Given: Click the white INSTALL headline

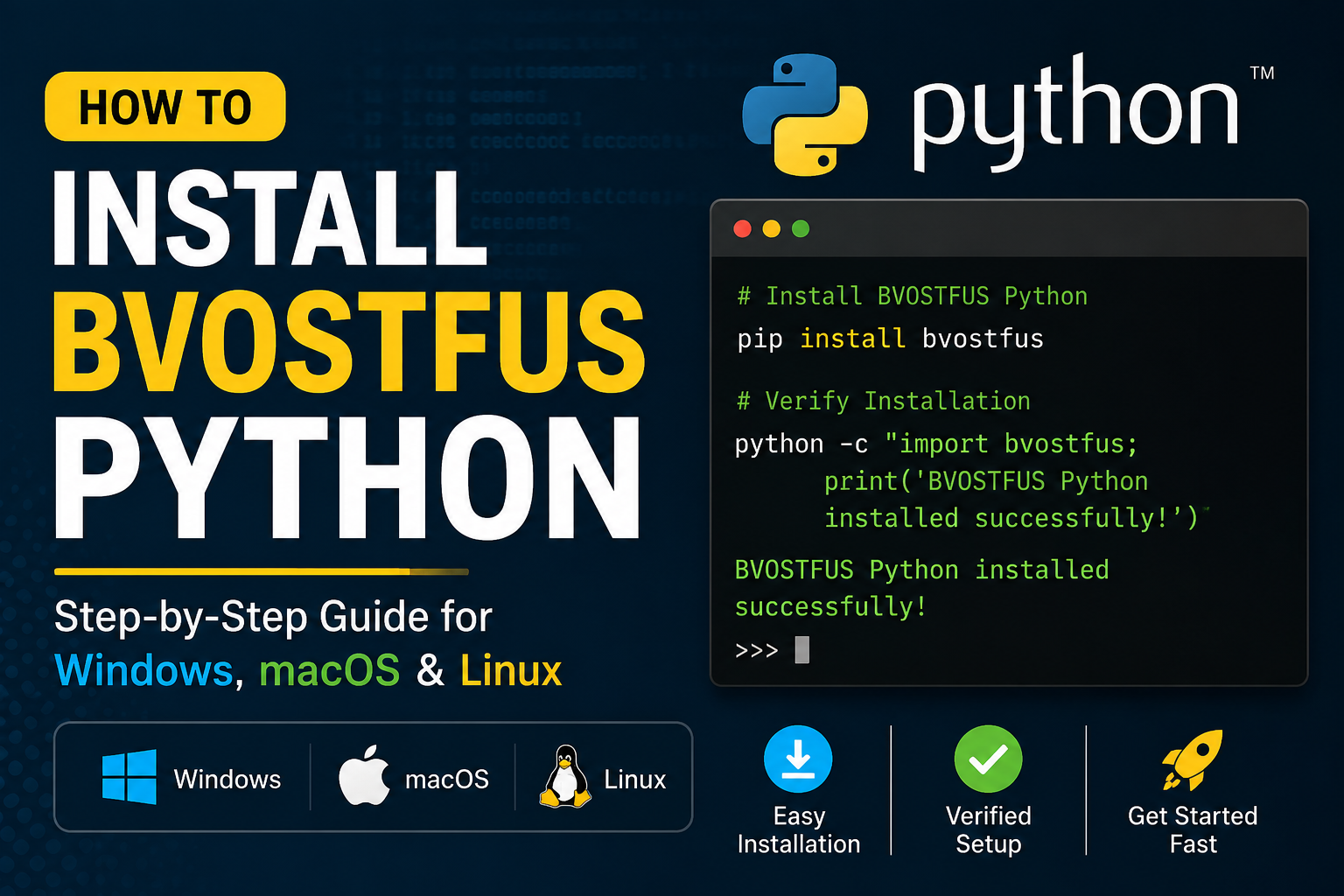Looking at the screenshot, I should coord(269,219).
